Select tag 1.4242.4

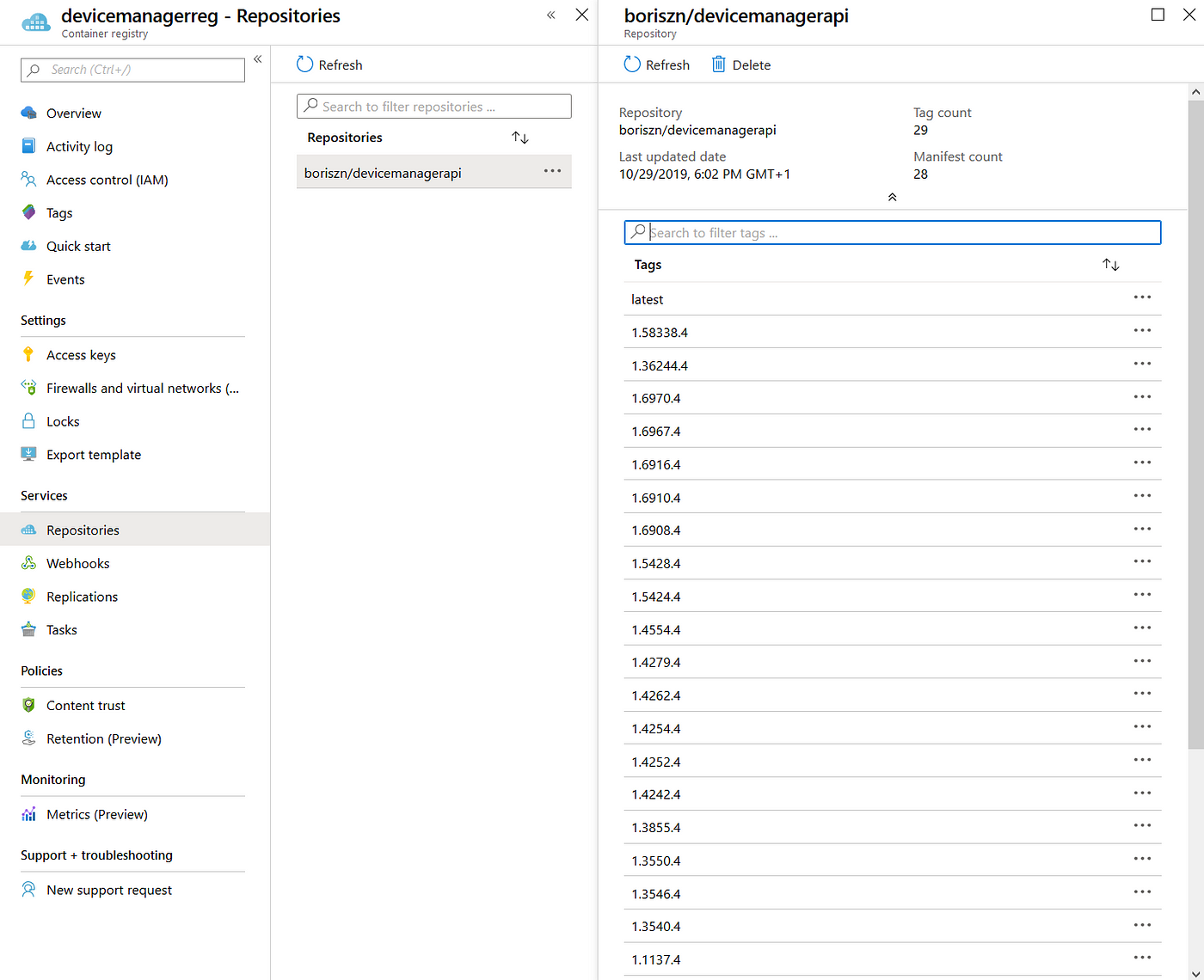click(x=893, y=794)
